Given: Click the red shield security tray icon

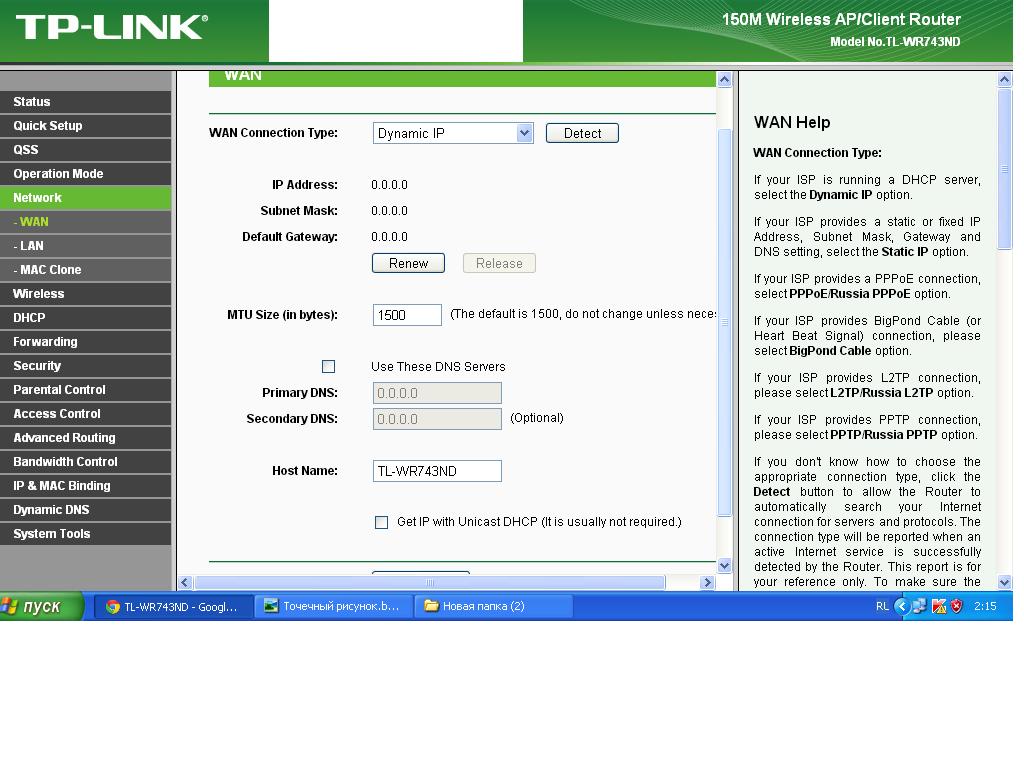Looking at the screenshot, I should pos(956,606).
